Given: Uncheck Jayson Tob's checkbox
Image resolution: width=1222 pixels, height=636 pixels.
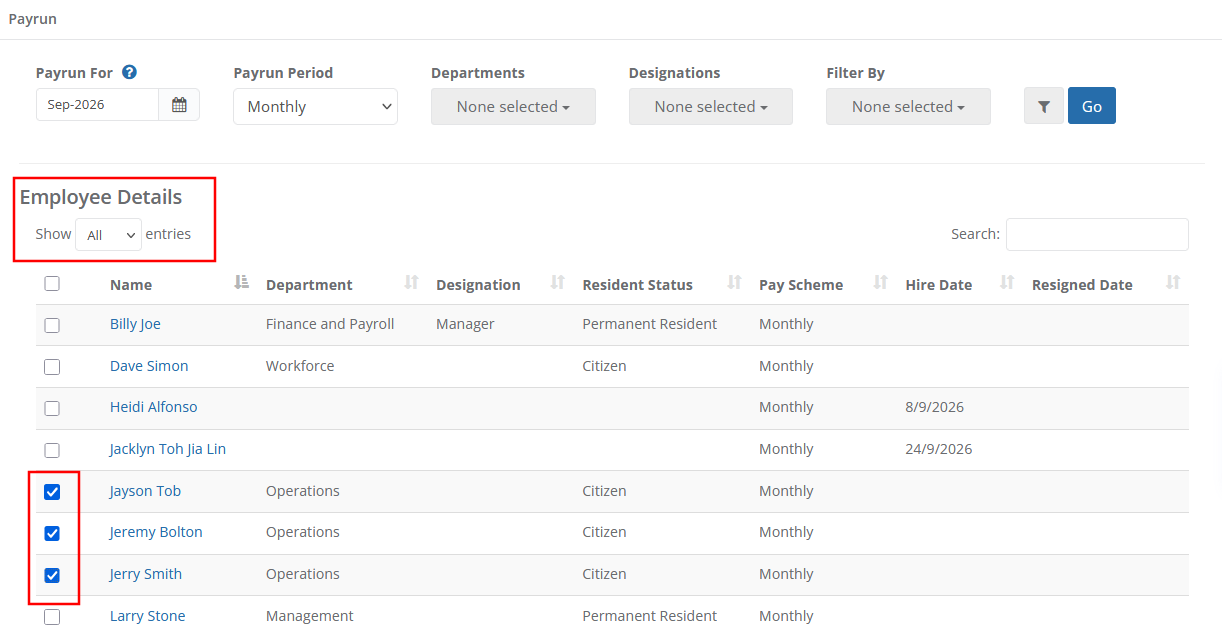Looking at the screenshot, I should (52, 491).
